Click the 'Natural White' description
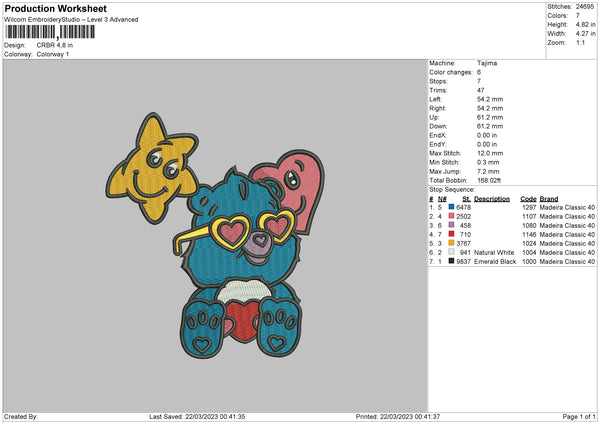 [494, 253]
